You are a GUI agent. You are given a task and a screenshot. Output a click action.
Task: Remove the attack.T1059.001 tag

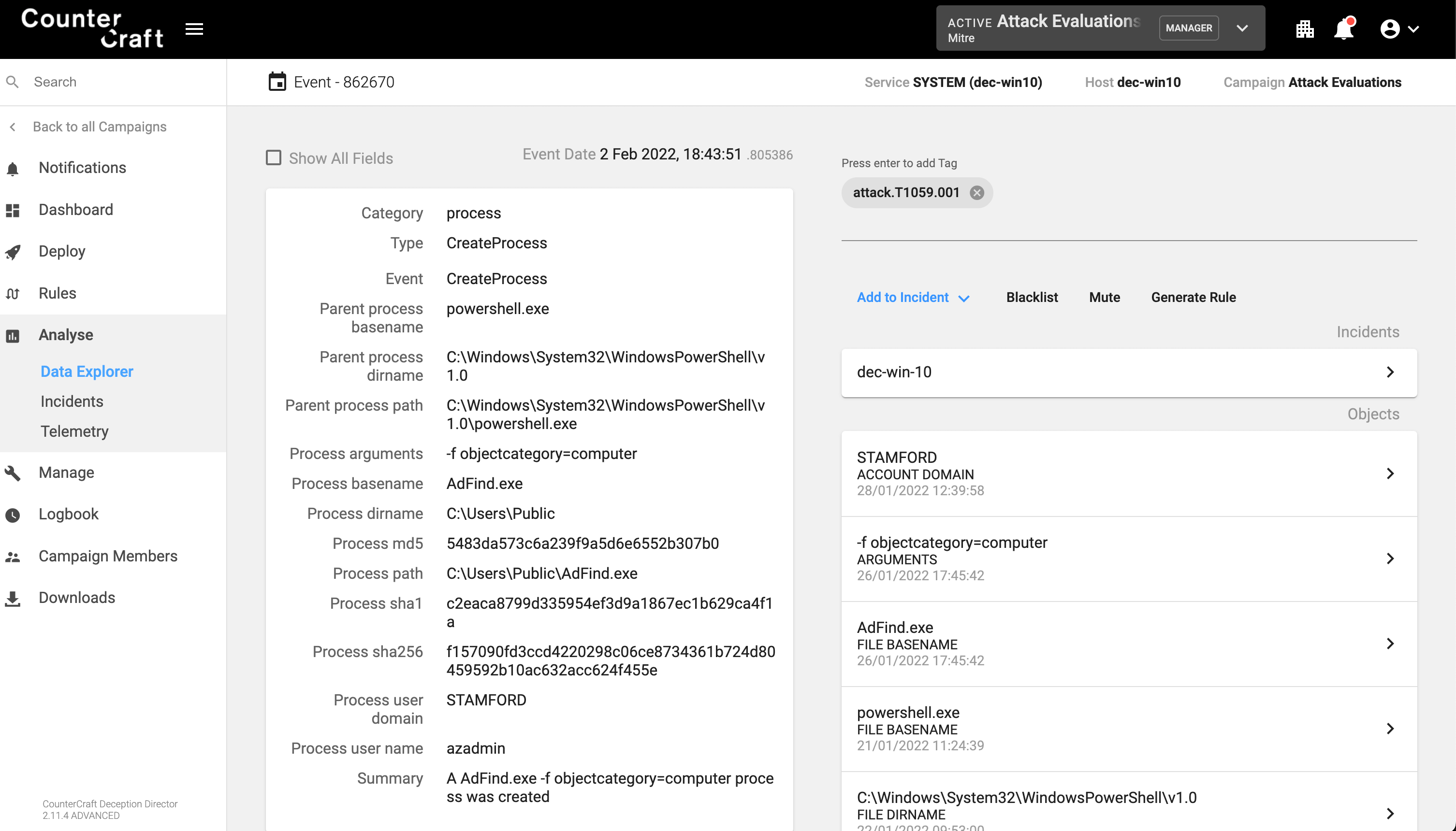point(976,193)
